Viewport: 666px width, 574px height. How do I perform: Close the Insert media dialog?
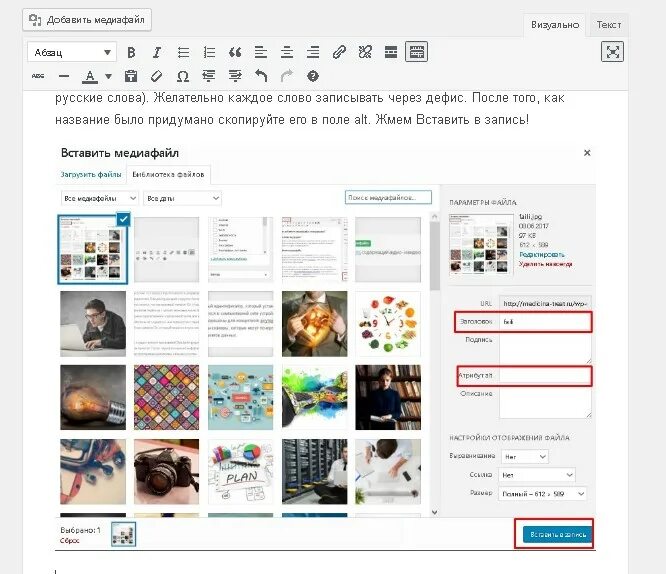tap(587, 153)
